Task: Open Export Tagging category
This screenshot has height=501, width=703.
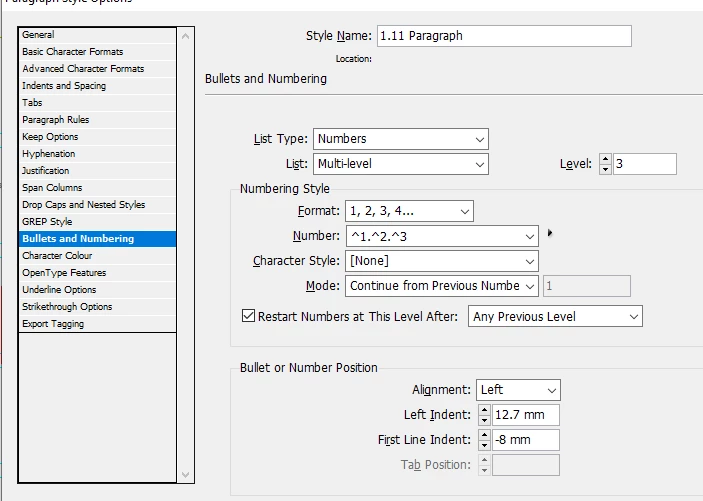Action: click(97, 324)
